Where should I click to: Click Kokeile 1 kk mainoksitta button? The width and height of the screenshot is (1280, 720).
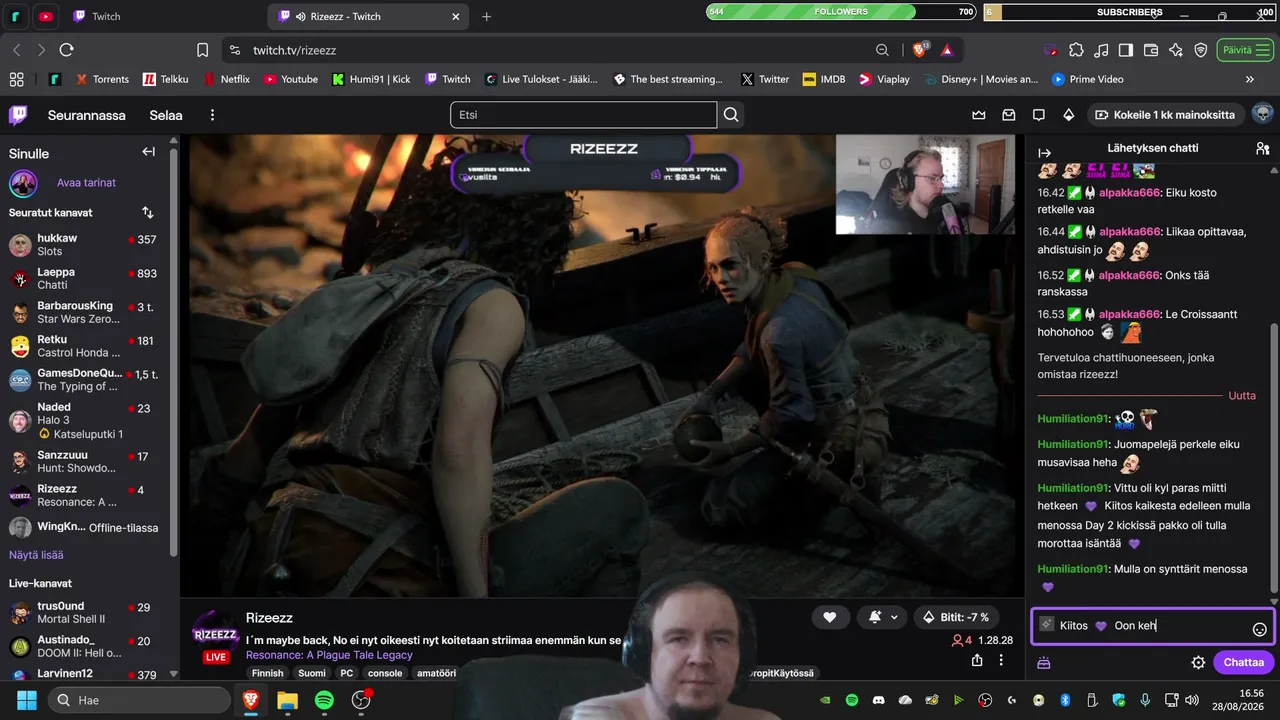click(1166, 115)
